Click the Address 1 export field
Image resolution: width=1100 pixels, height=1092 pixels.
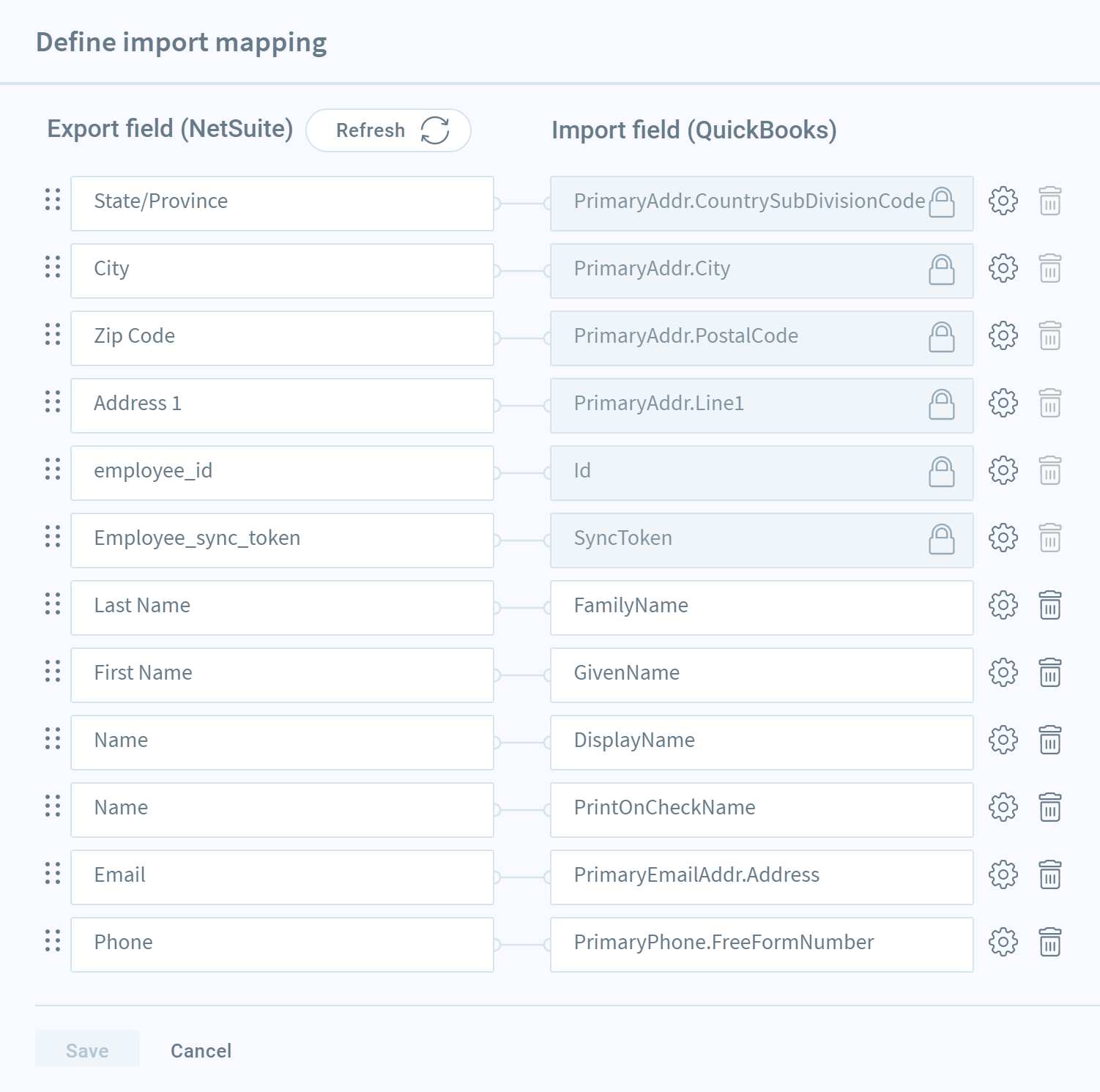tap(282, 406)
